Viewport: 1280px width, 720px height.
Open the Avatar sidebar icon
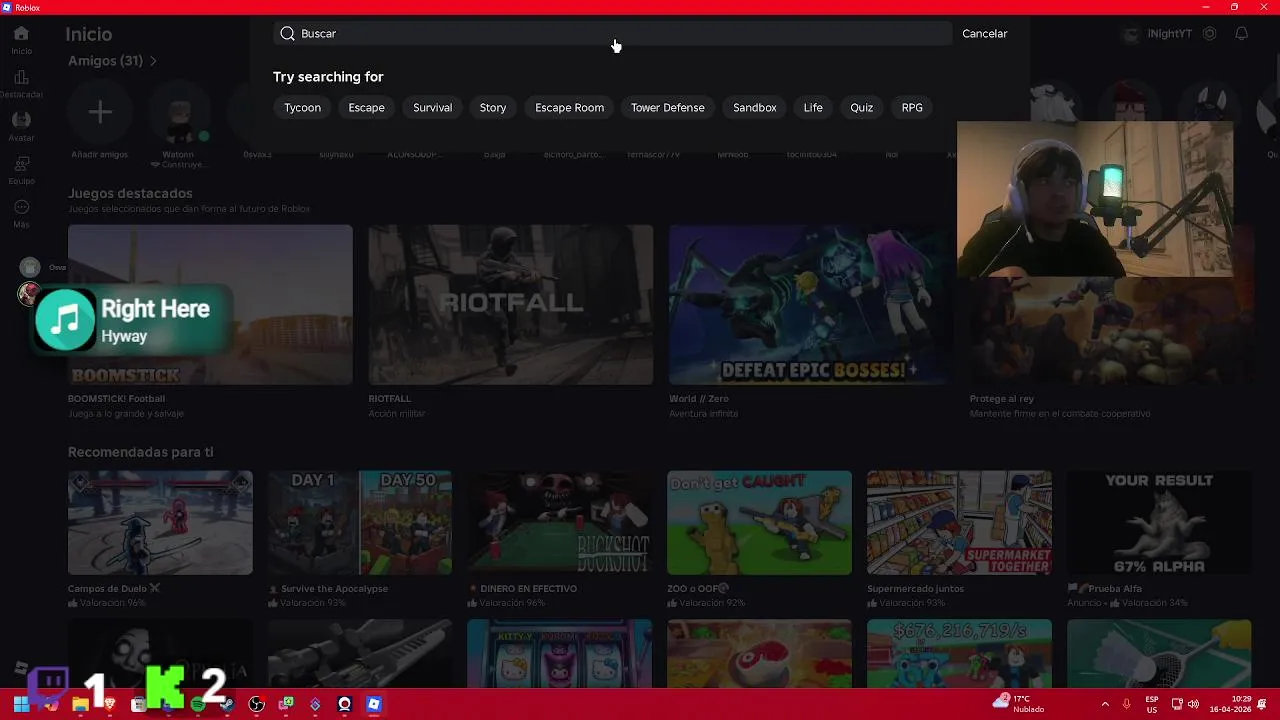point(21,120)
